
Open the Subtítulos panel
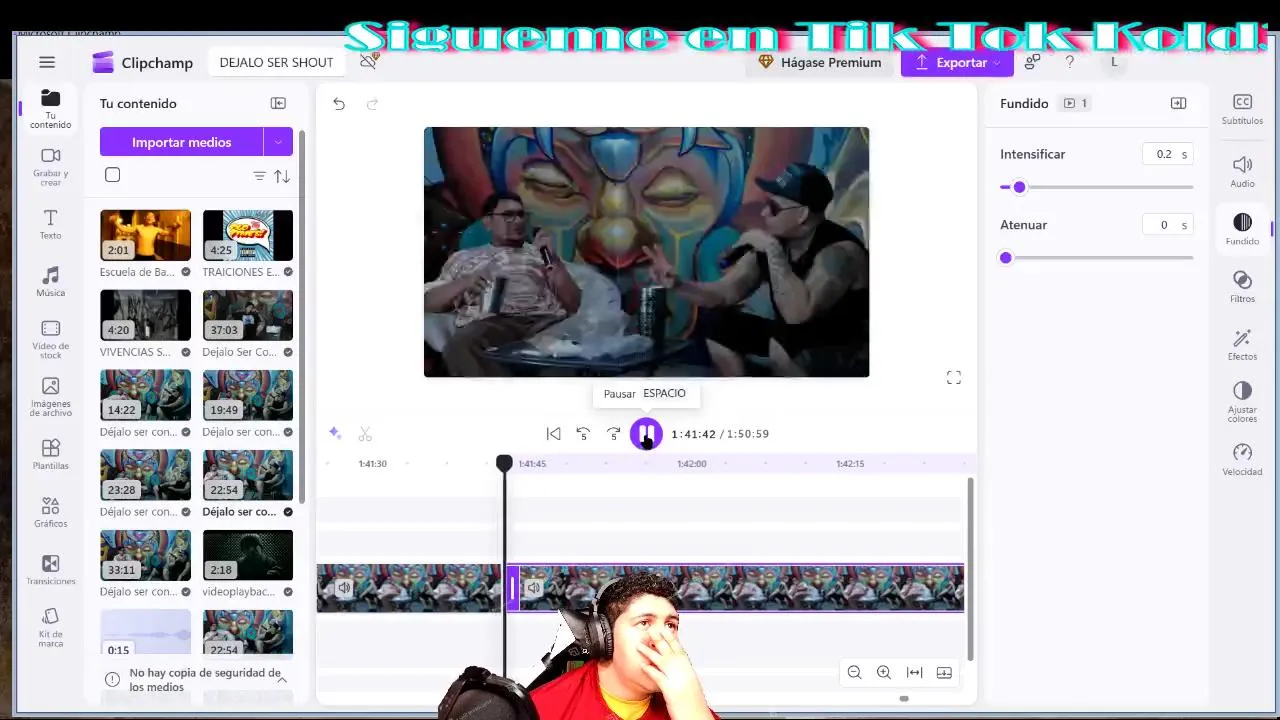point(1242,109)
